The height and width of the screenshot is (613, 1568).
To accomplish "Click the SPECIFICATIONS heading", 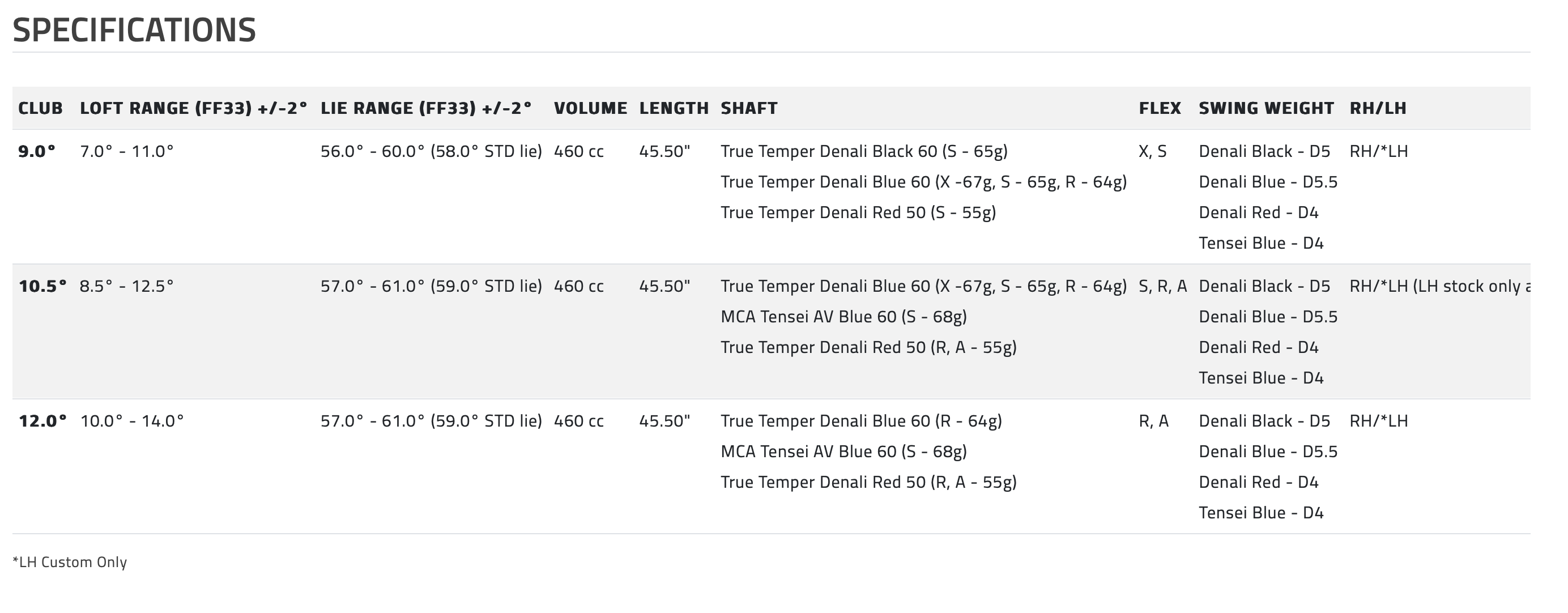I will coord(134,30).
